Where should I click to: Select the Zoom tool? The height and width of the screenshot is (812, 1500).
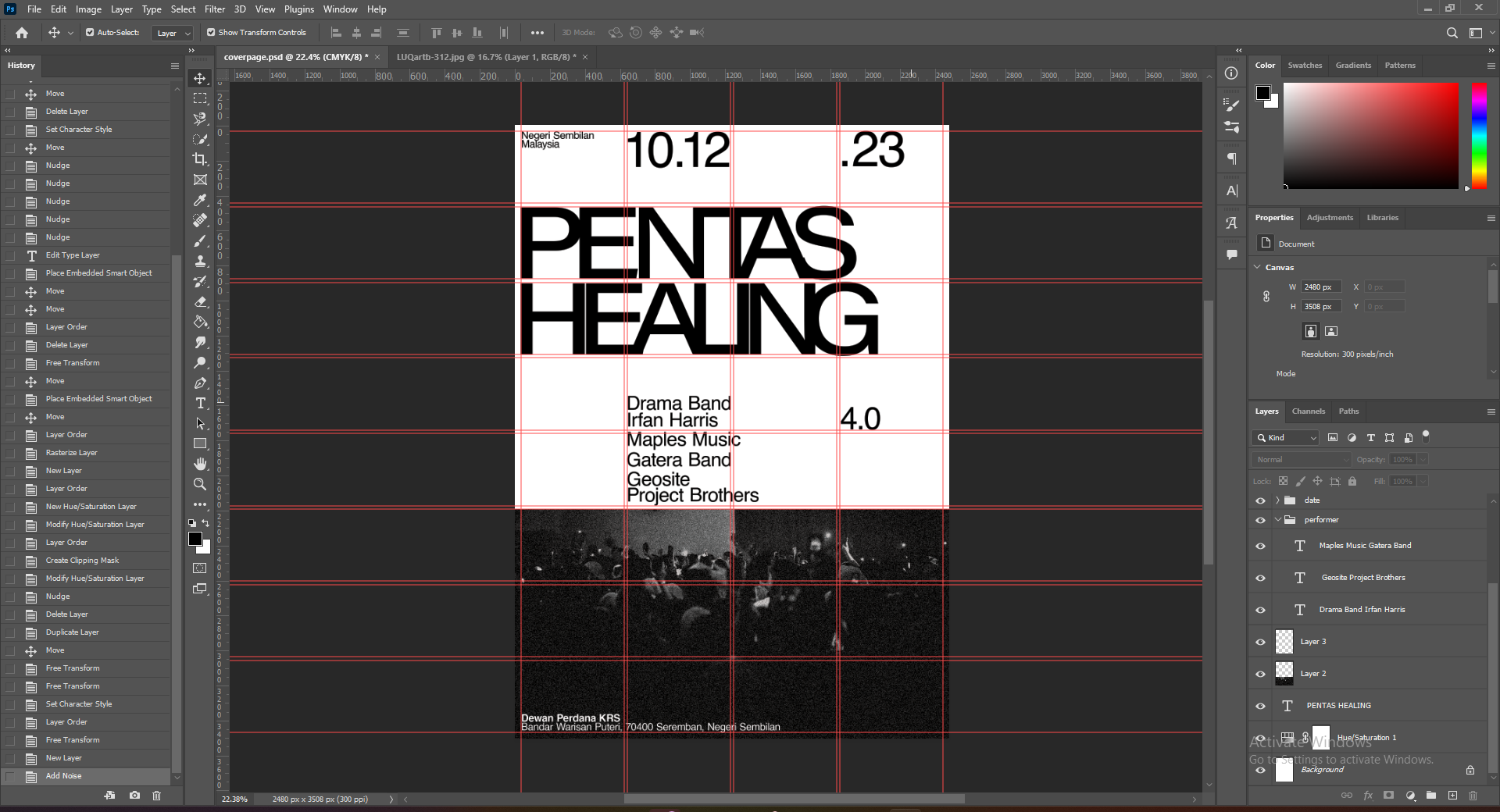200,484
